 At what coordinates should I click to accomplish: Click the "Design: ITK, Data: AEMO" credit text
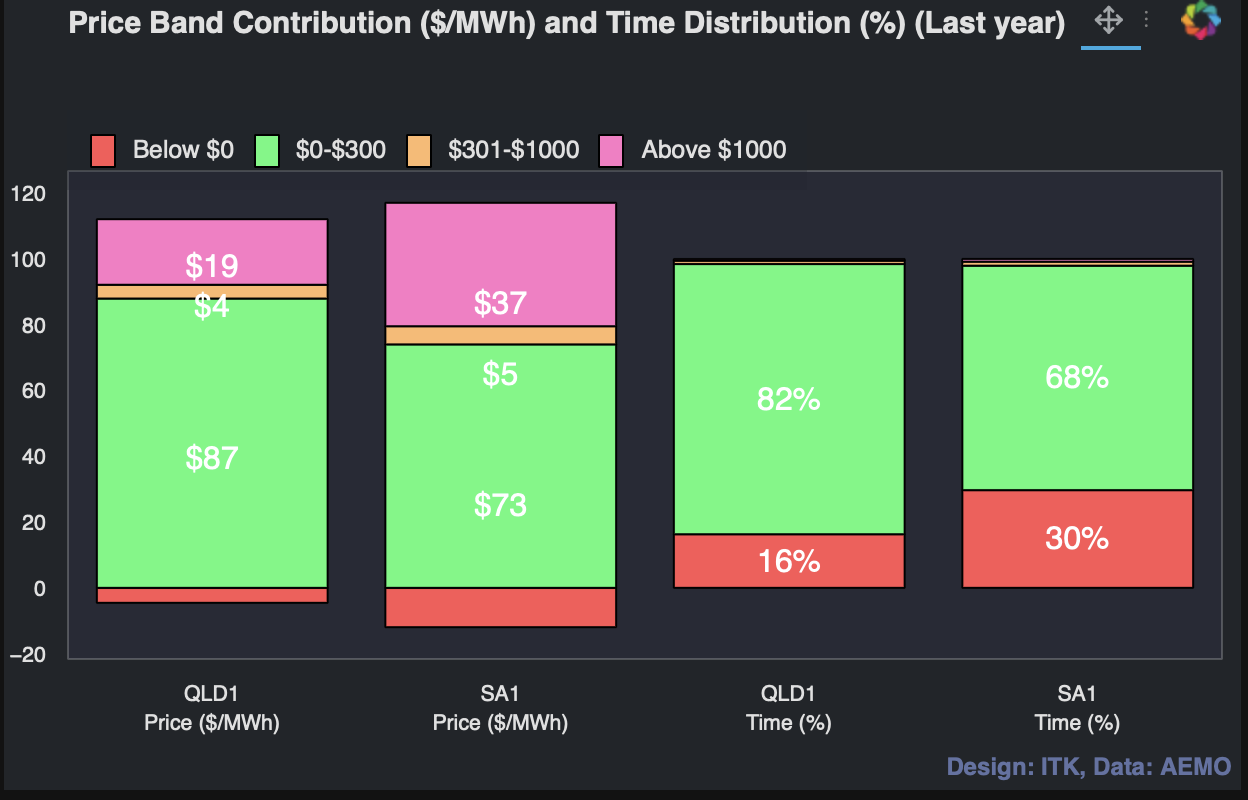click(1089, 767)
